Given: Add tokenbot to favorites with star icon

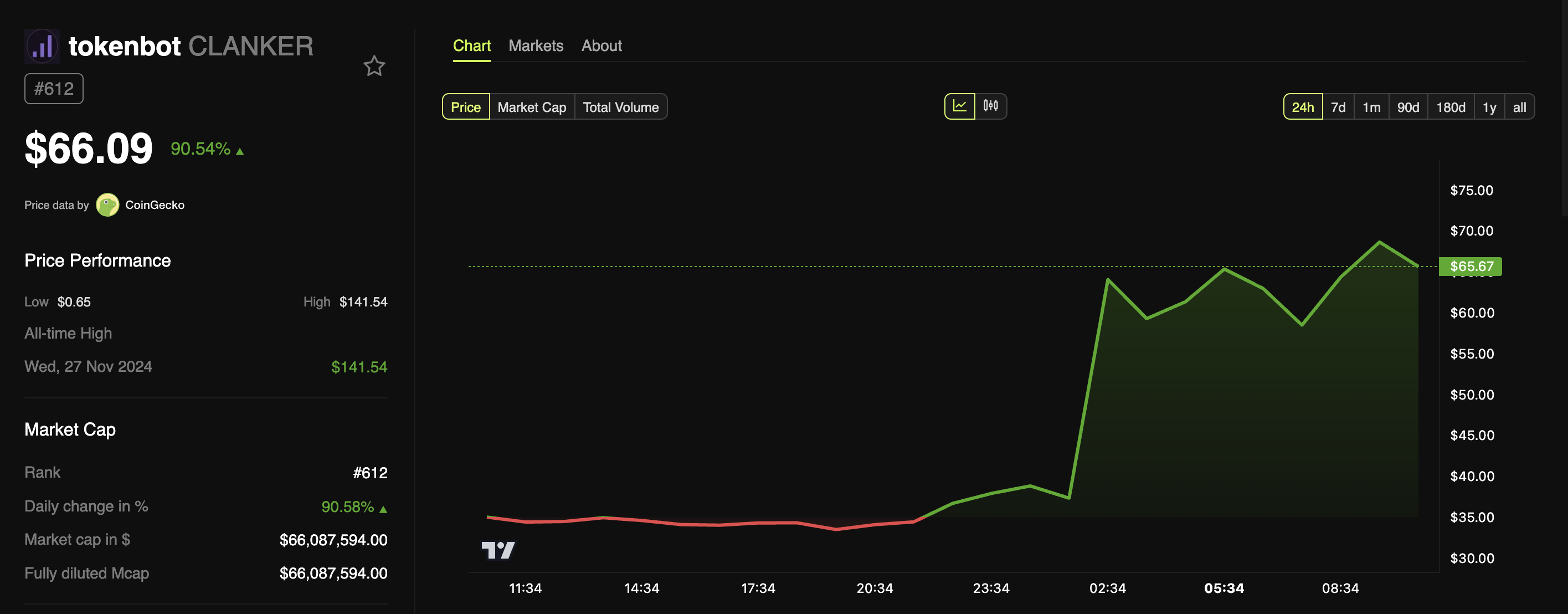Looking at the screenshot, I should [374, 66].
